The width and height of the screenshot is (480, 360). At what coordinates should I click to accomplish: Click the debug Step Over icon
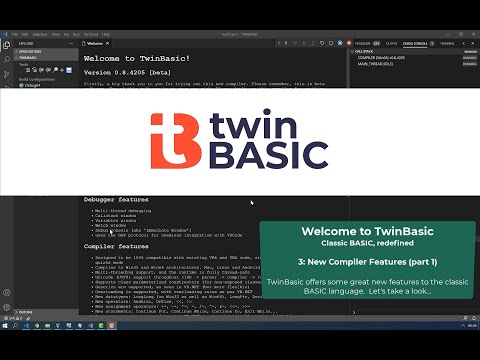(295, 43)
